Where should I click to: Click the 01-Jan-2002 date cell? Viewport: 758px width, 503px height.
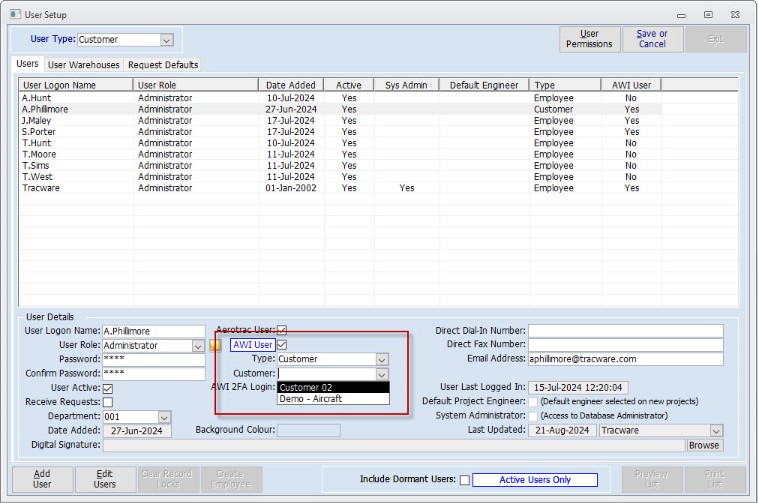[x=291, y=188]
